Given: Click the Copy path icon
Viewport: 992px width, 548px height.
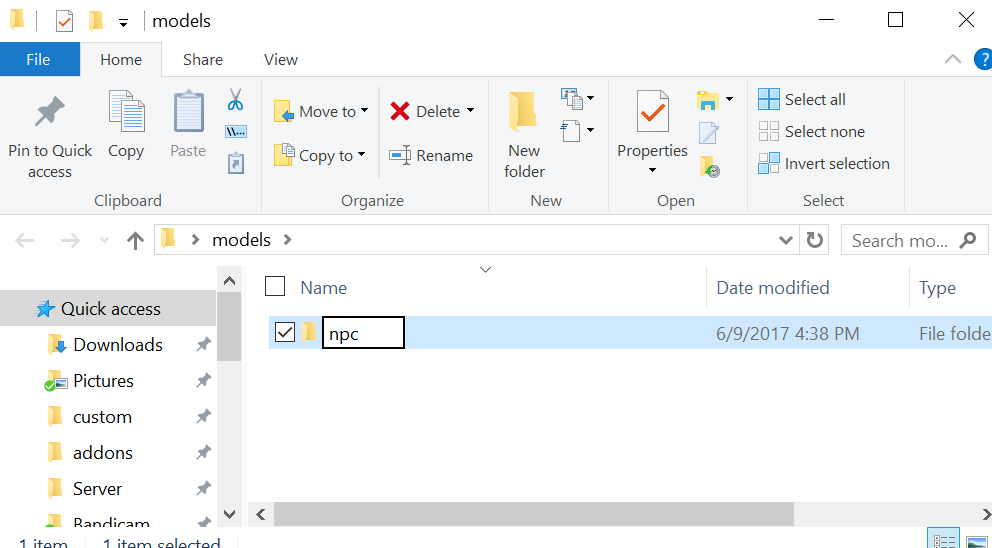Looking at the screenshot, I should coord(236,131).
